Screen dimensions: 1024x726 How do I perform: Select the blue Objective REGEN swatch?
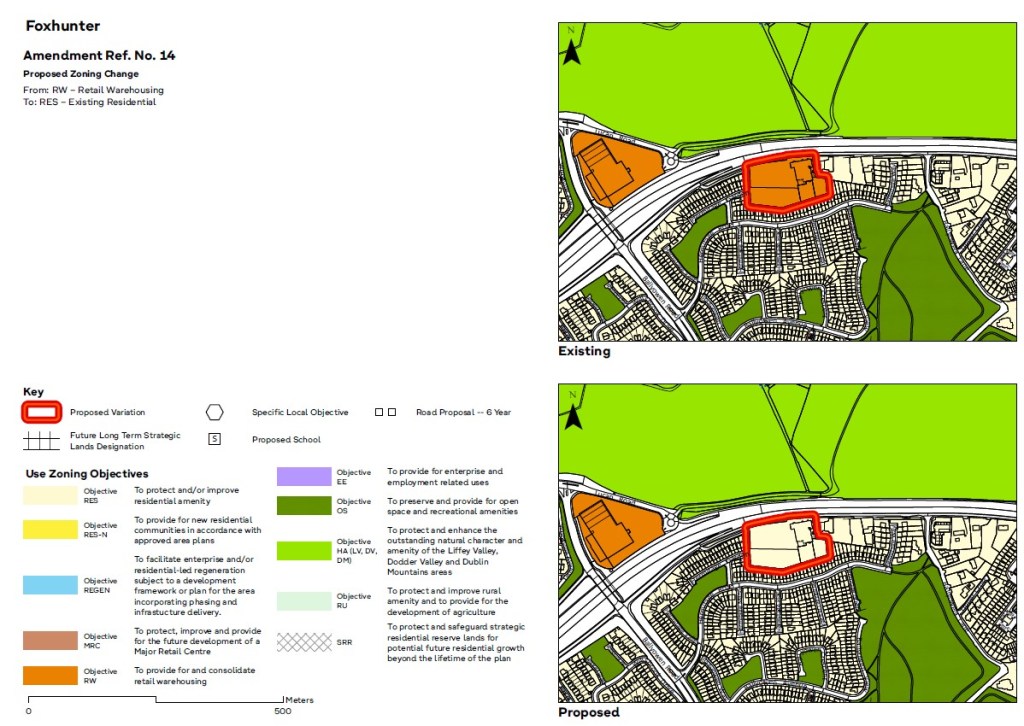[51, 585]
